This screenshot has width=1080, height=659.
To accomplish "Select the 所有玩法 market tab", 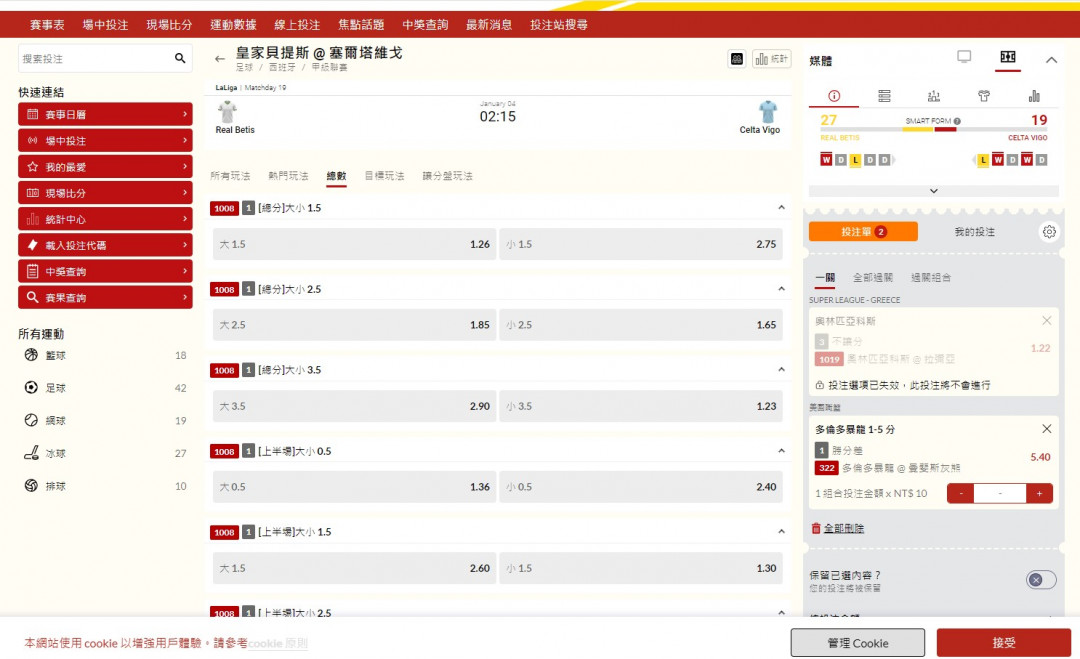I will (x=230, y=176).
